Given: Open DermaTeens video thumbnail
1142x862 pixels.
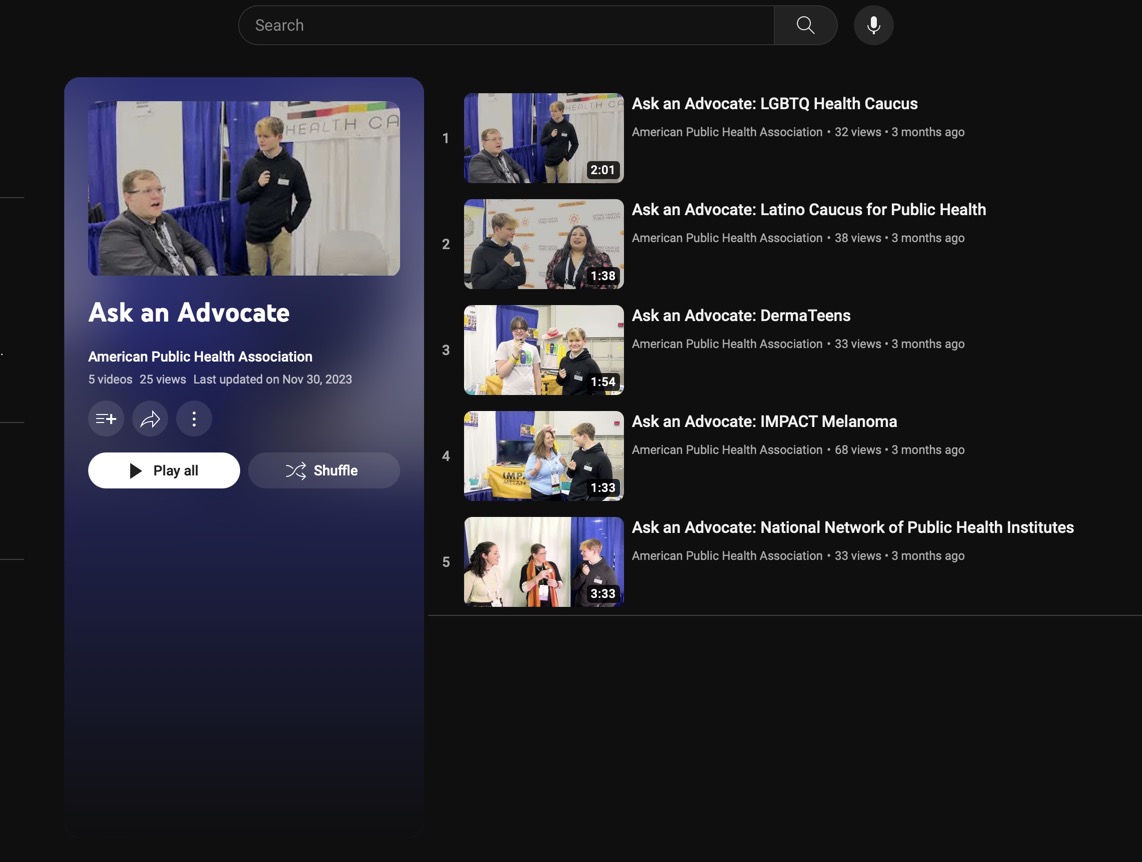Looking at the screenshot, I should (x=544, y=349).
